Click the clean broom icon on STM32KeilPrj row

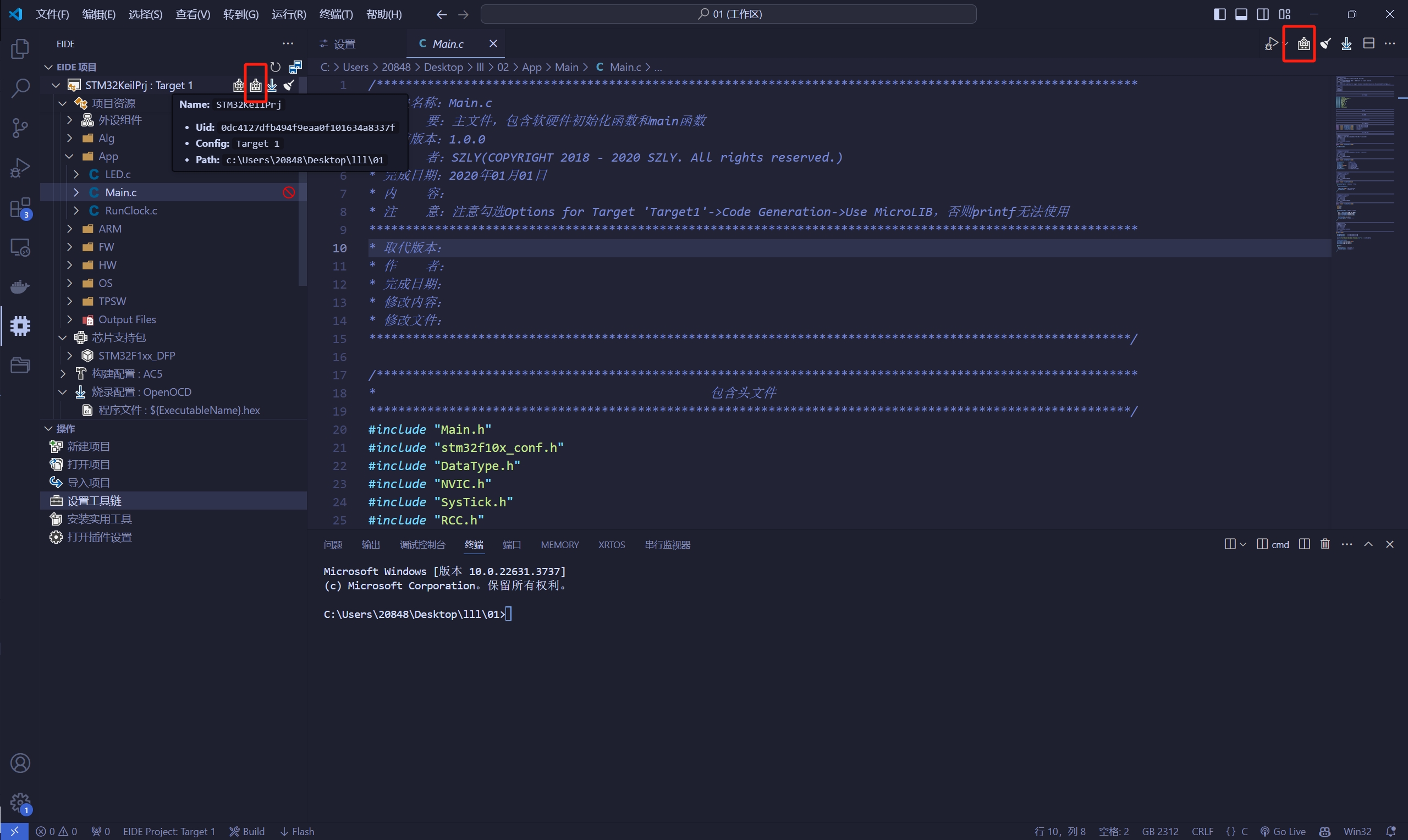click(x=289, y=85)
